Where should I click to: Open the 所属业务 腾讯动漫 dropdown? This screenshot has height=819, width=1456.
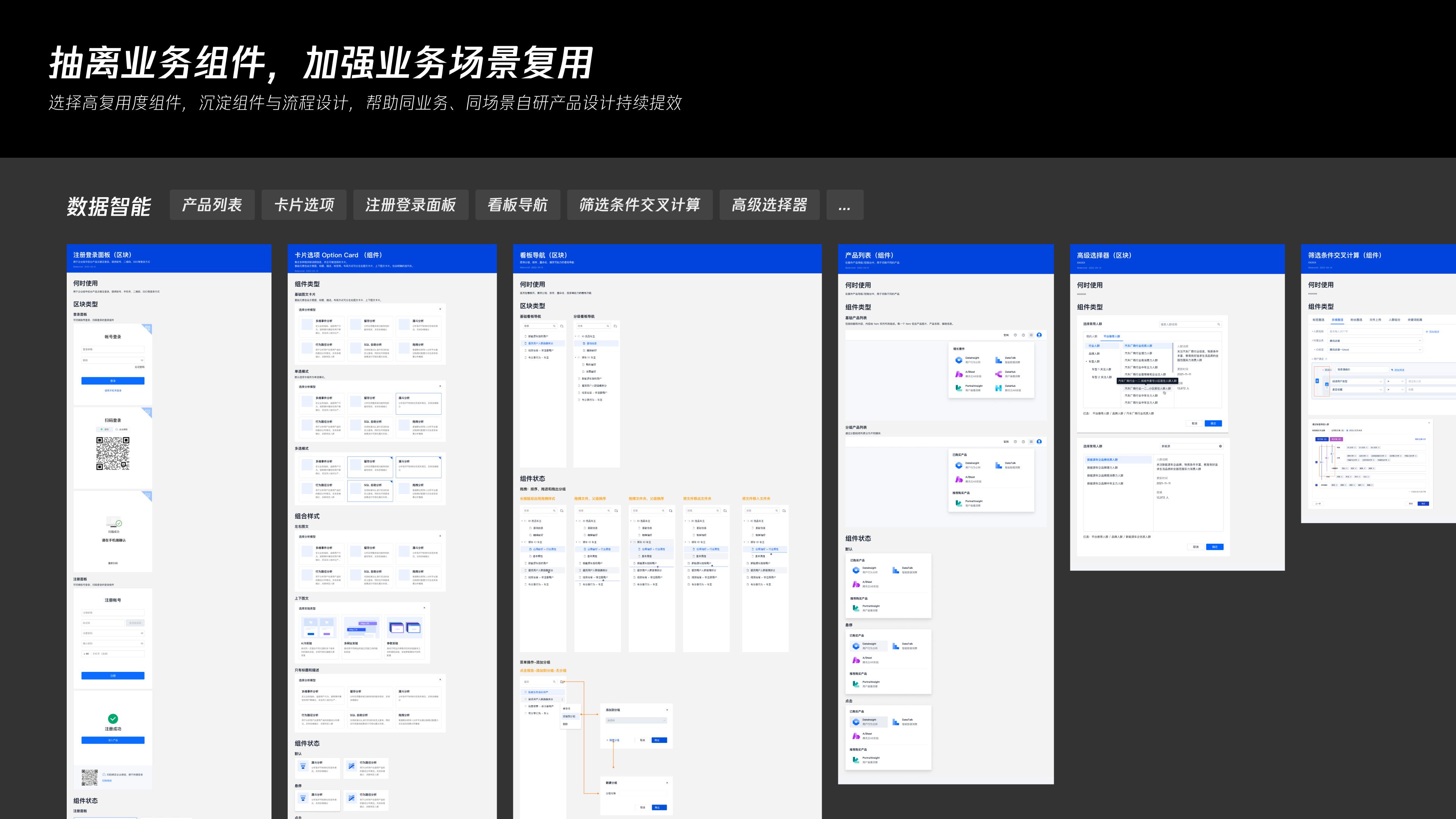click(1374, 341)
